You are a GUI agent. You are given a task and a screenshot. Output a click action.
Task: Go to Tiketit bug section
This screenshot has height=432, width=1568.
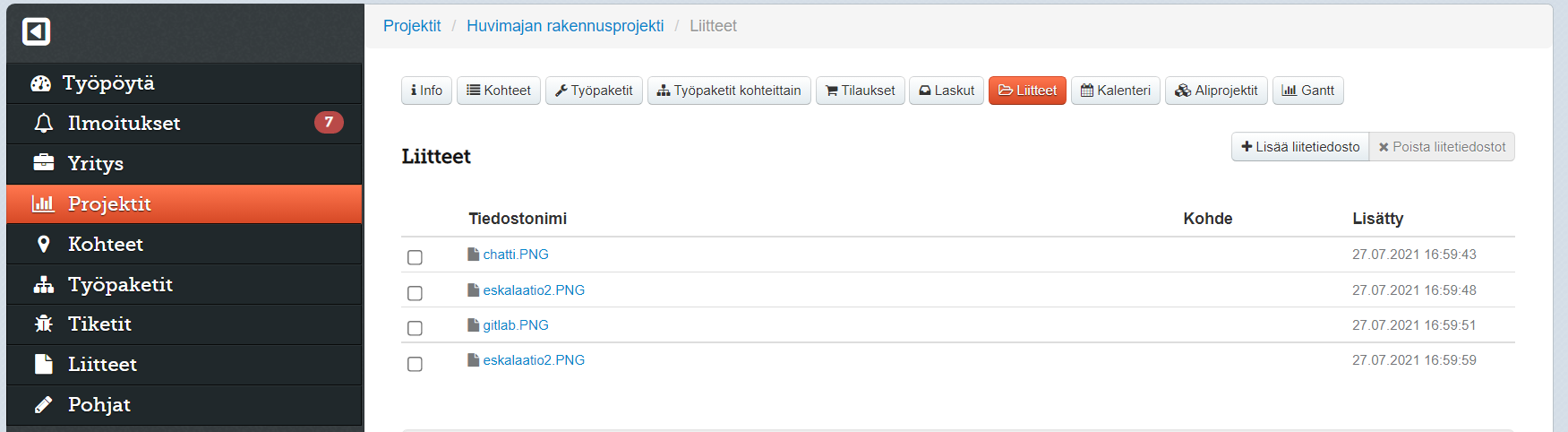(99, 324)
